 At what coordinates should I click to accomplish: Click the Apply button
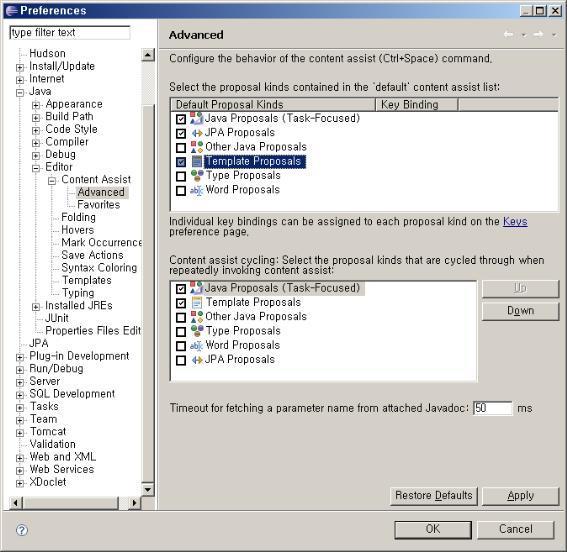520,496
